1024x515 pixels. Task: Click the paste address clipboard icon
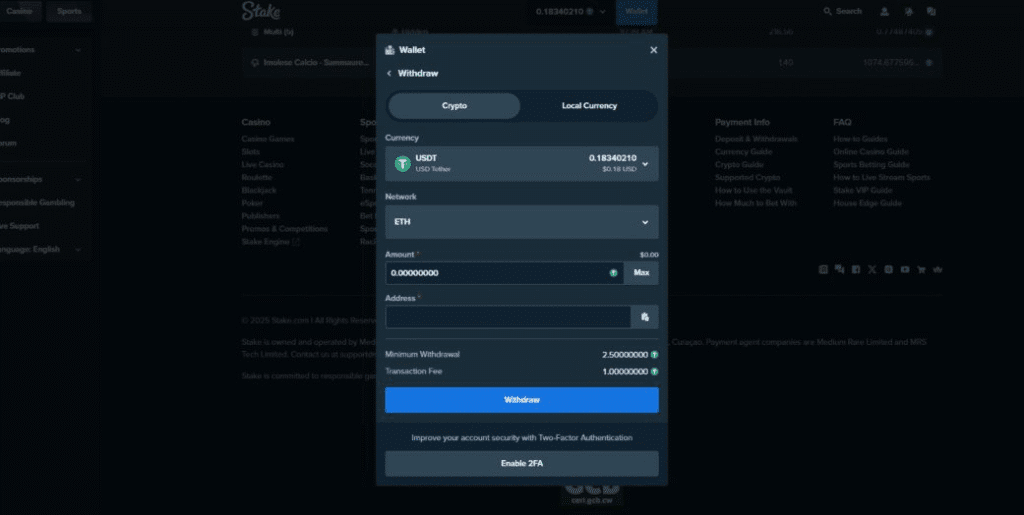click(645, 317)
